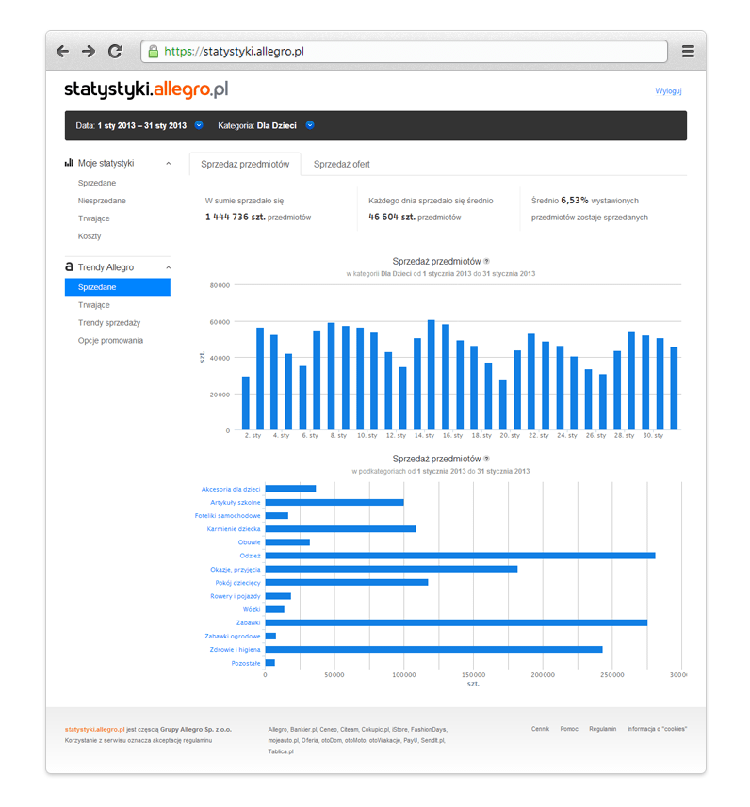Open the Okazje, przyjęcia subcategory link
750x807 pixels.
(x=235, y=570)
